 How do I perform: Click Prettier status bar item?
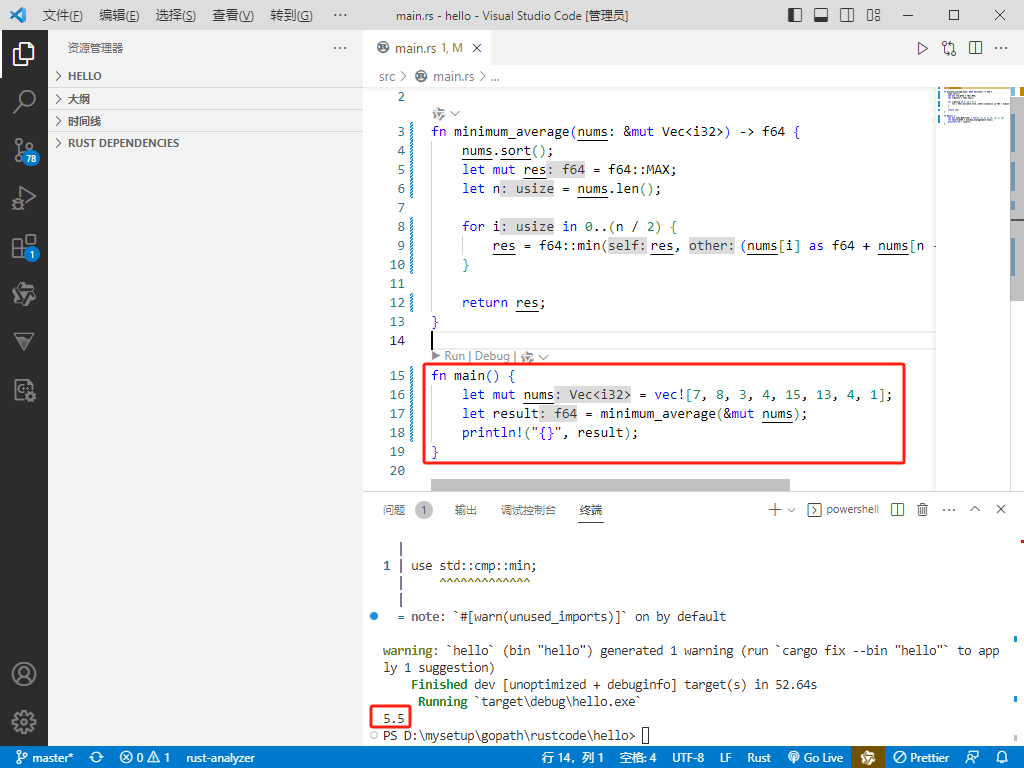point(921,758)
